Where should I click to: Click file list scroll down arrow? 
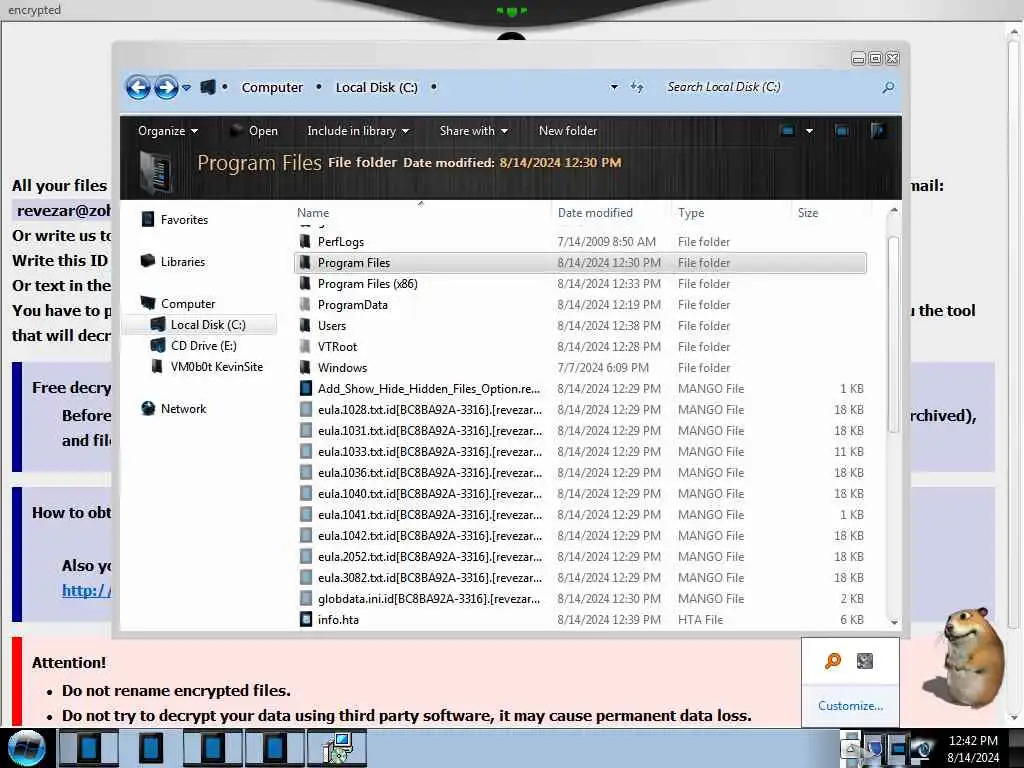click(893, 622)
